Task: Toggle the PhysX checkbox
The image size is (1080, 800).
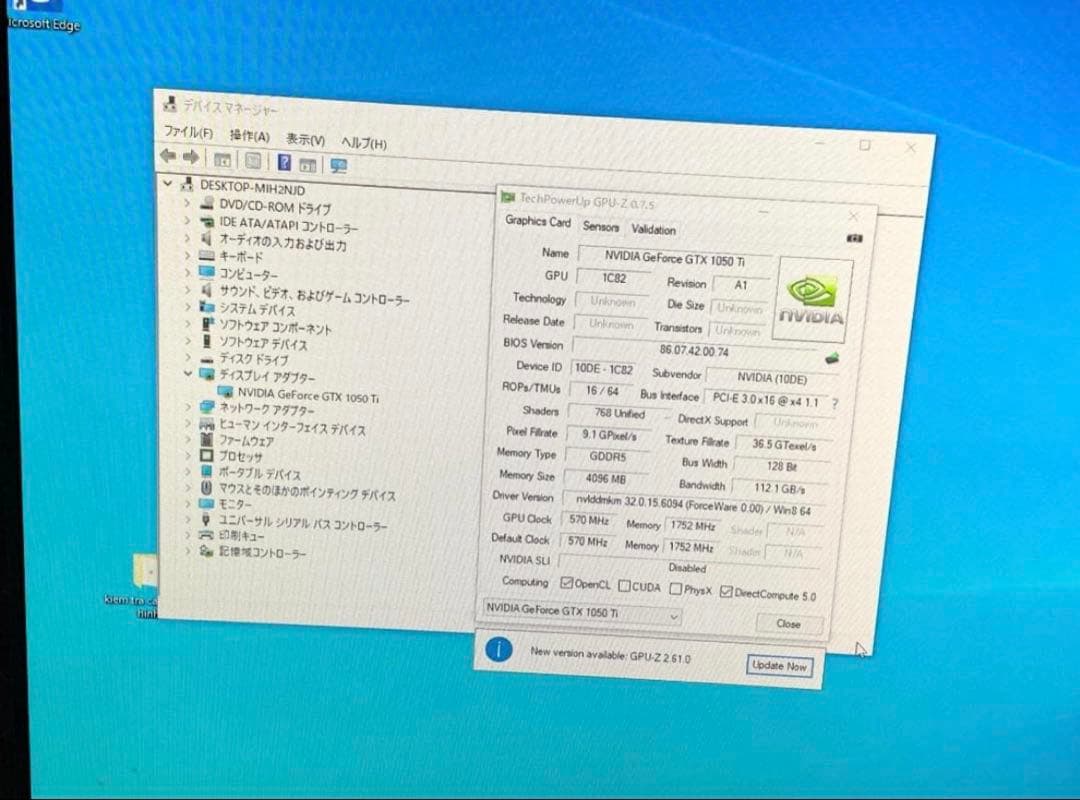Action: pos(676,590)
